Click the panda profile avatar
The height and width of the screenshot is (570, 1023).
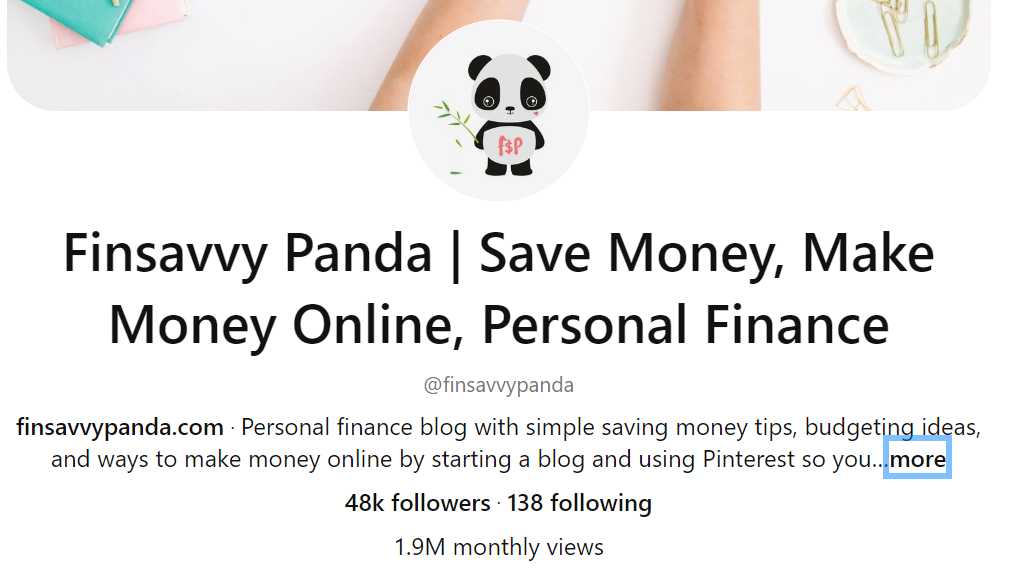coord(498,110)
